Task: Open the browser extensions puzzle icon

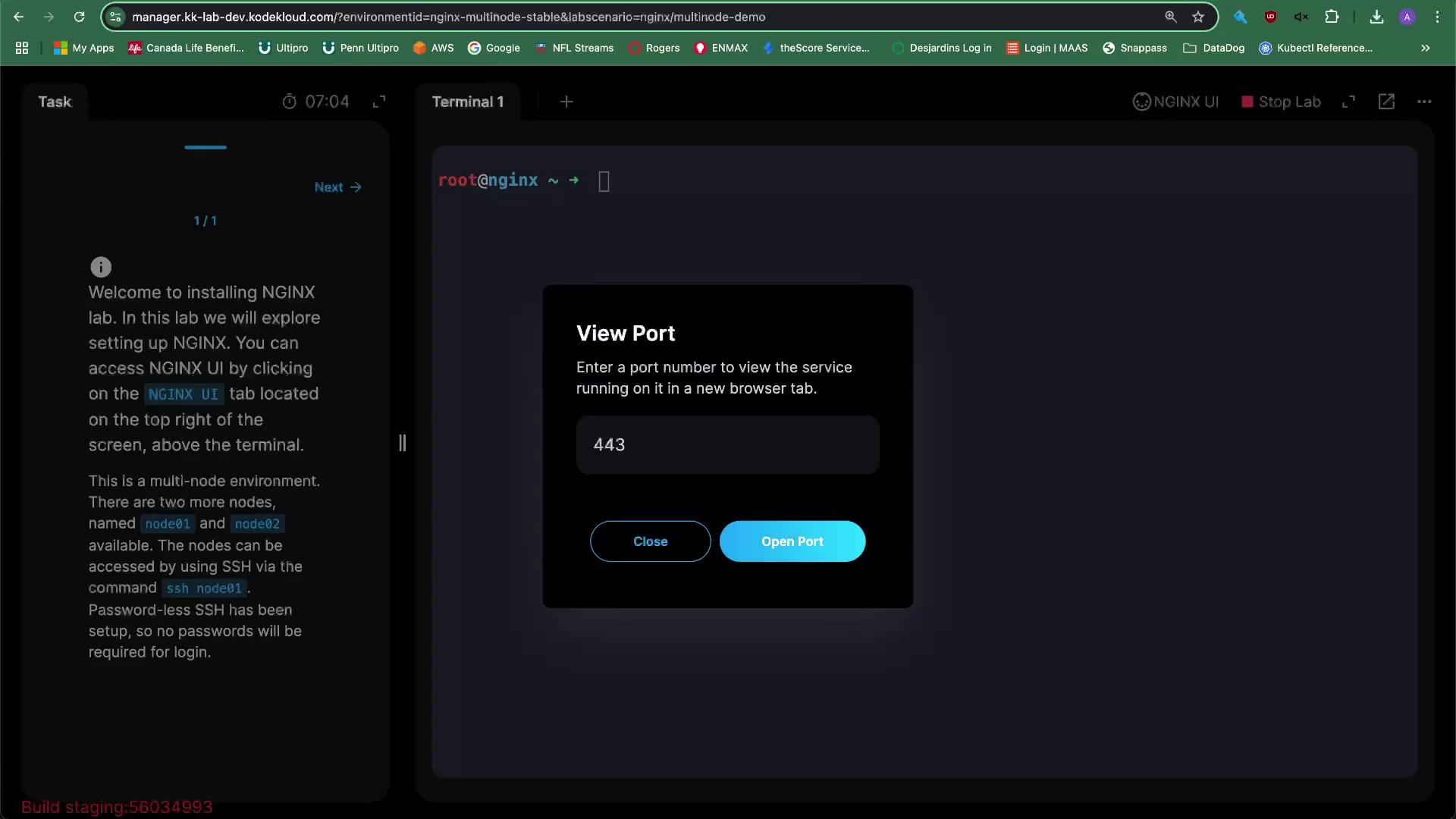Action: pos(1332,17)
